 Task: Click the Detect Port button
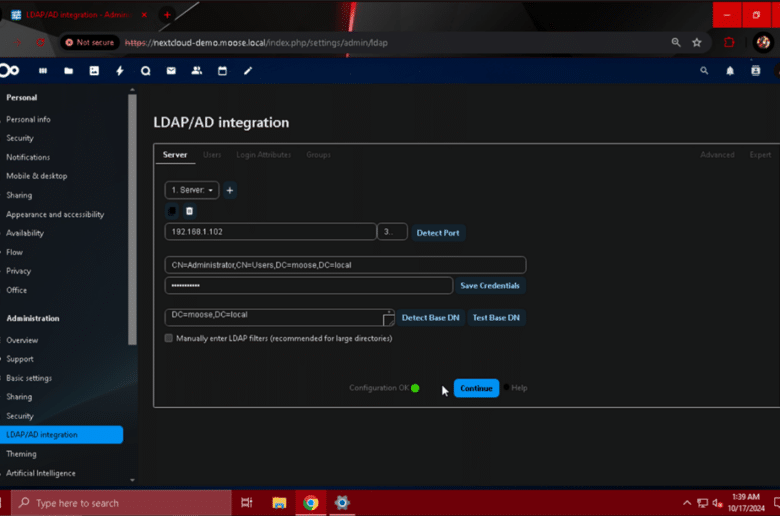click(x=438, y=233)
